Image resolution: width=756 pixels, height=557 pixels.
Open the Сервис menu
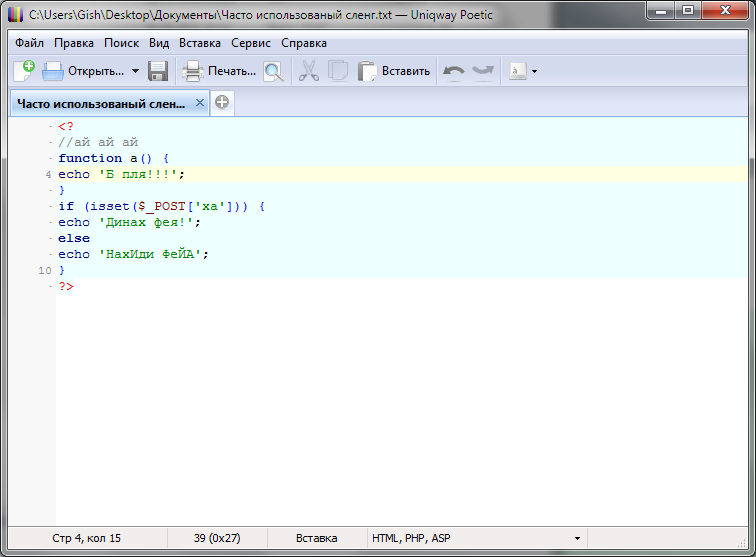coord(250,43)
